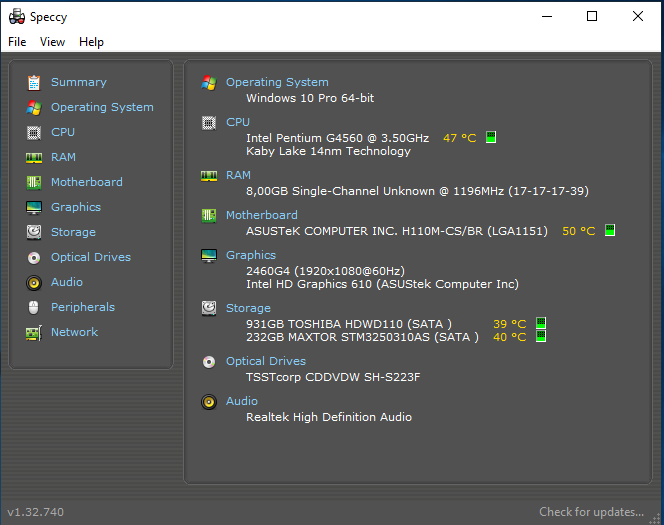664x525 pixels.
Task: Click the window resize grip corner
Action: [656, 518]
